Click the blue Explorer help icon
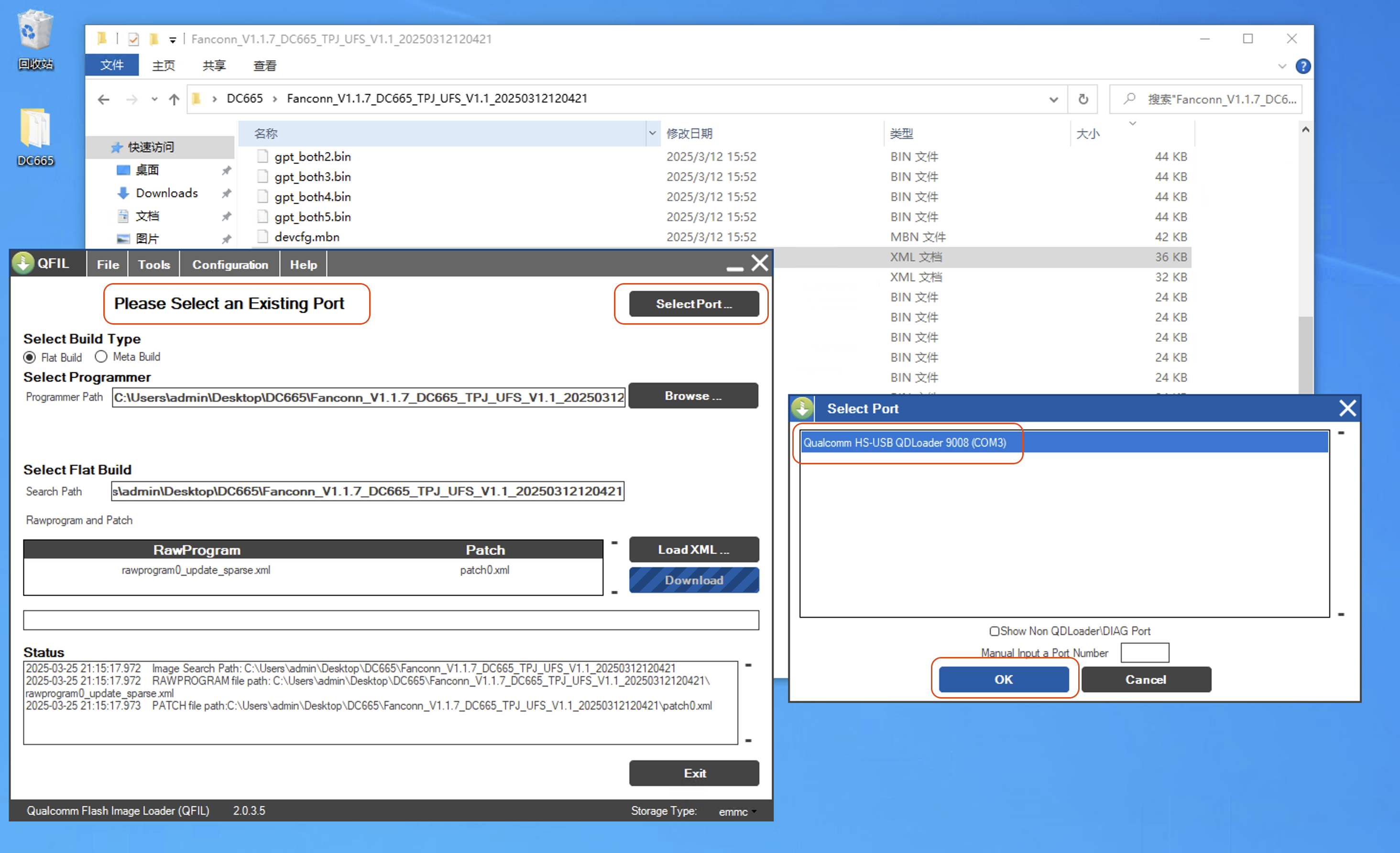This screenshot has width=1400, height=853. click(x=1303, y=66)
